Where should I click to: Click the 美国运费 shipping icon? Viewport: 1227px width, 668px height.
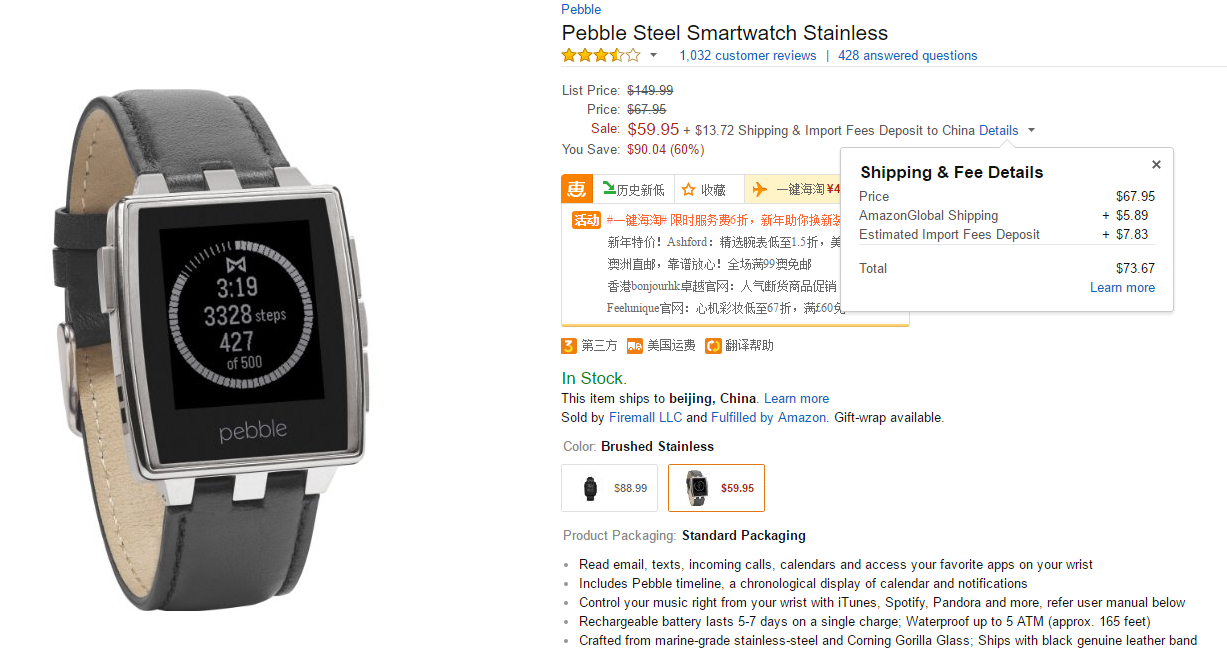[635, 346]
